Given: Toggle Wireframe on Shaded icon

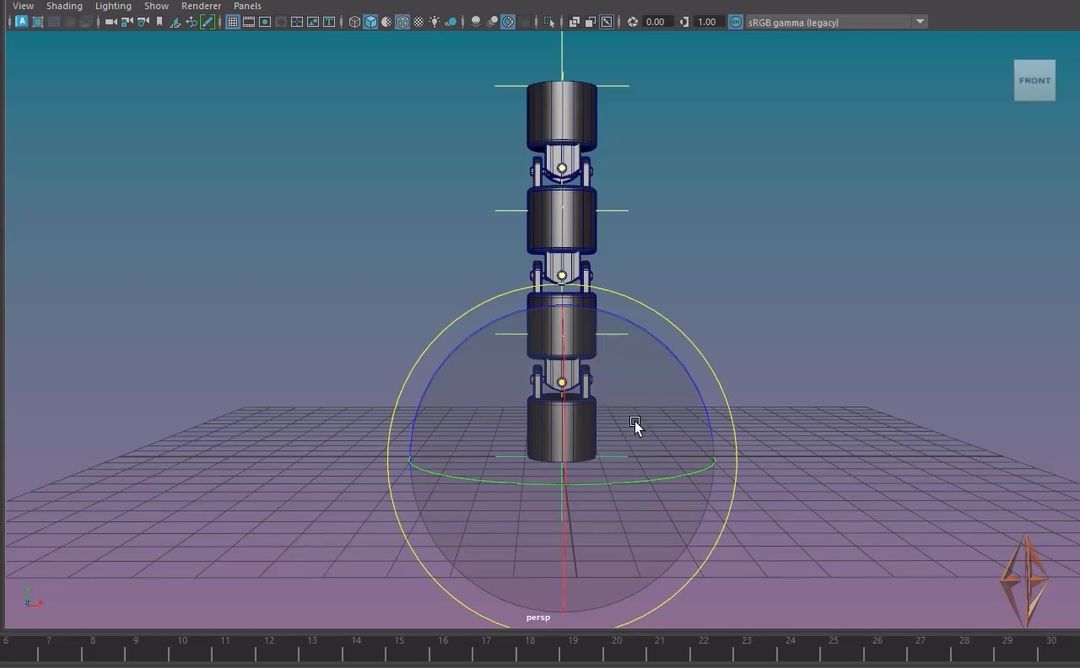Looking at the screenshot, I should coord(402,22).
